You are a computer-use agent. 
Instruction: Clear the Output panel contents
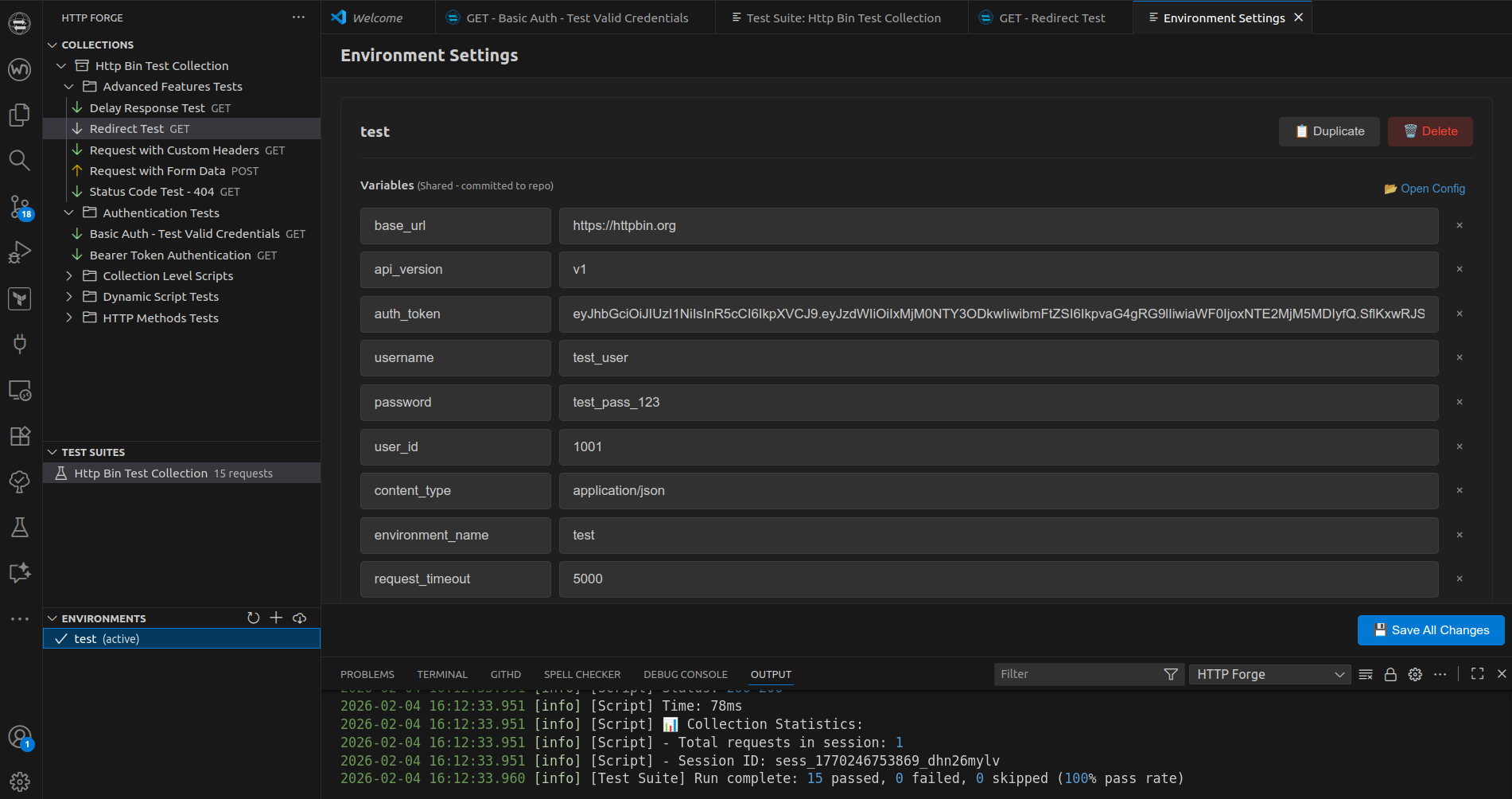coord(1366,674)
